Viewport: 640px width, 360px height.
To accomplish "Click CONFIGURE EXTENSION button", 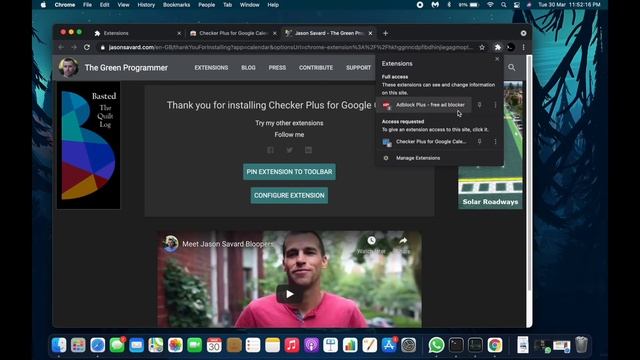I will coord(289,196).
